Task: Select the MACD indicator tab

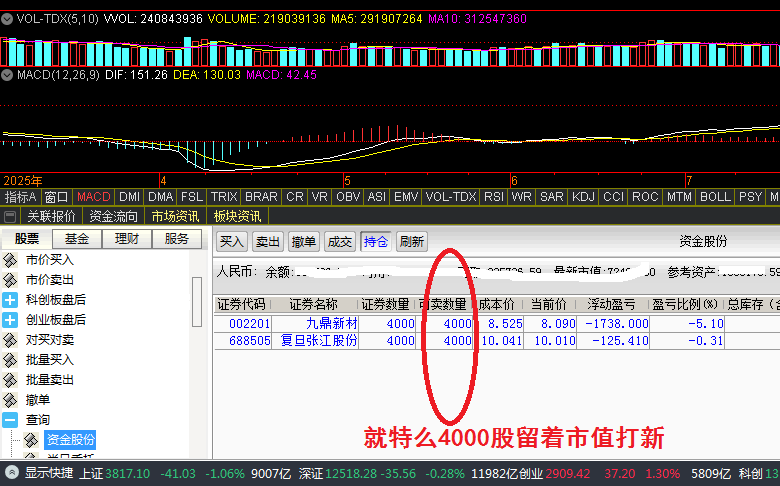Action: (94, 197)
